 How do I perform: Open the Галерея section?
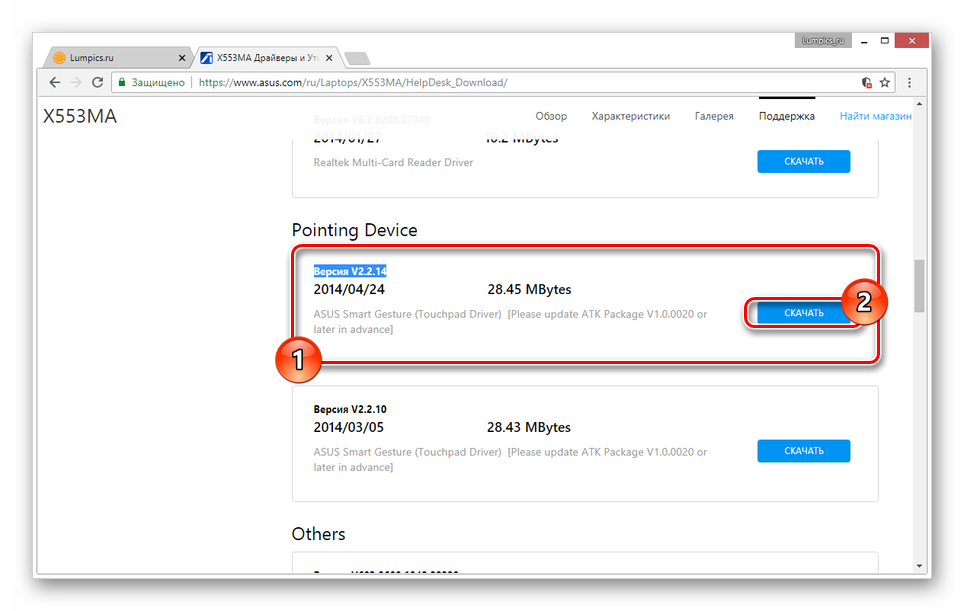tap(714, 116)
